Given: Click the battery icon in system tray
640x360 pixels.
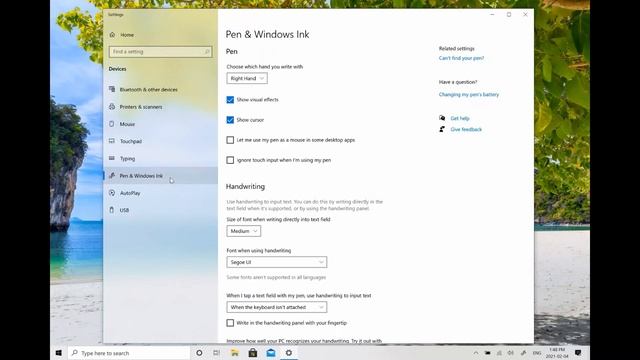Looking at the screenshot, I should [x=487, y=353].
